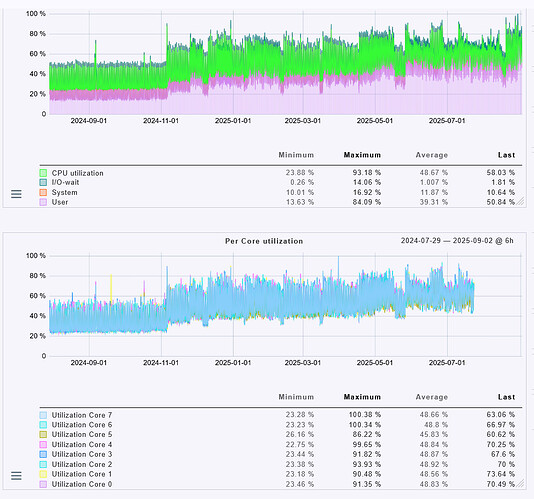Image resolution: width=534 pixels, height=499 pixels.
Task: Select the Utilization Core 5 label
Action: point(82,435)
